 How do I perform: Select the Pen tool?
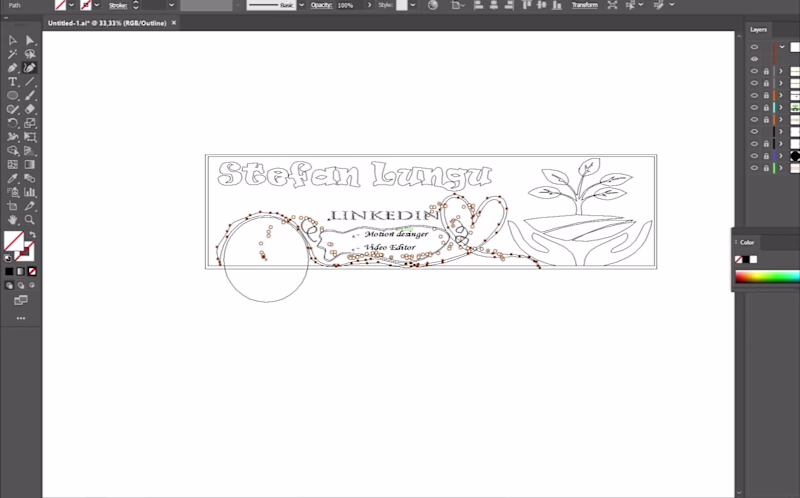tap(13, 68)
